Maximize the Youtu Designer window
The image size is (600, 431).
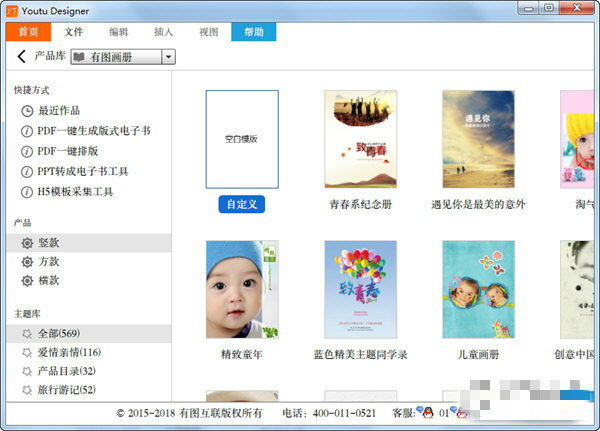point(549,8)
